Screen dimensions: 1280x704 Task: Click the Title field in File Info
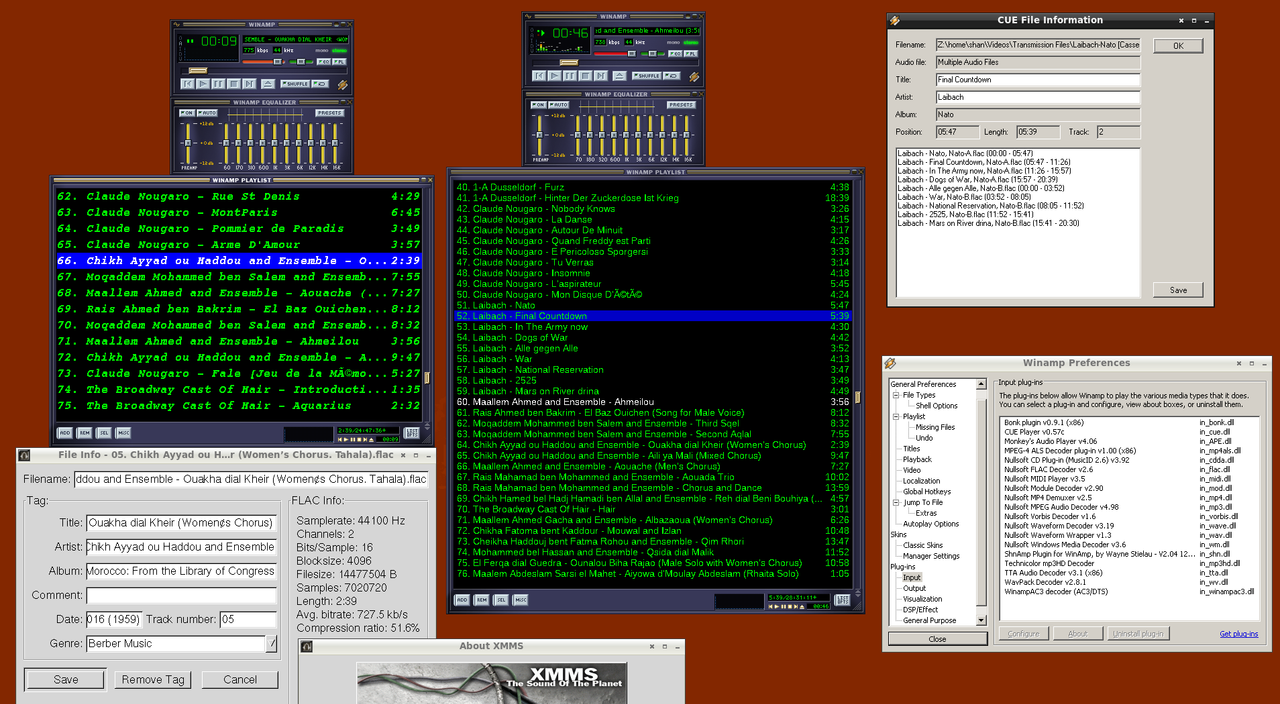[x=181, y=523]
